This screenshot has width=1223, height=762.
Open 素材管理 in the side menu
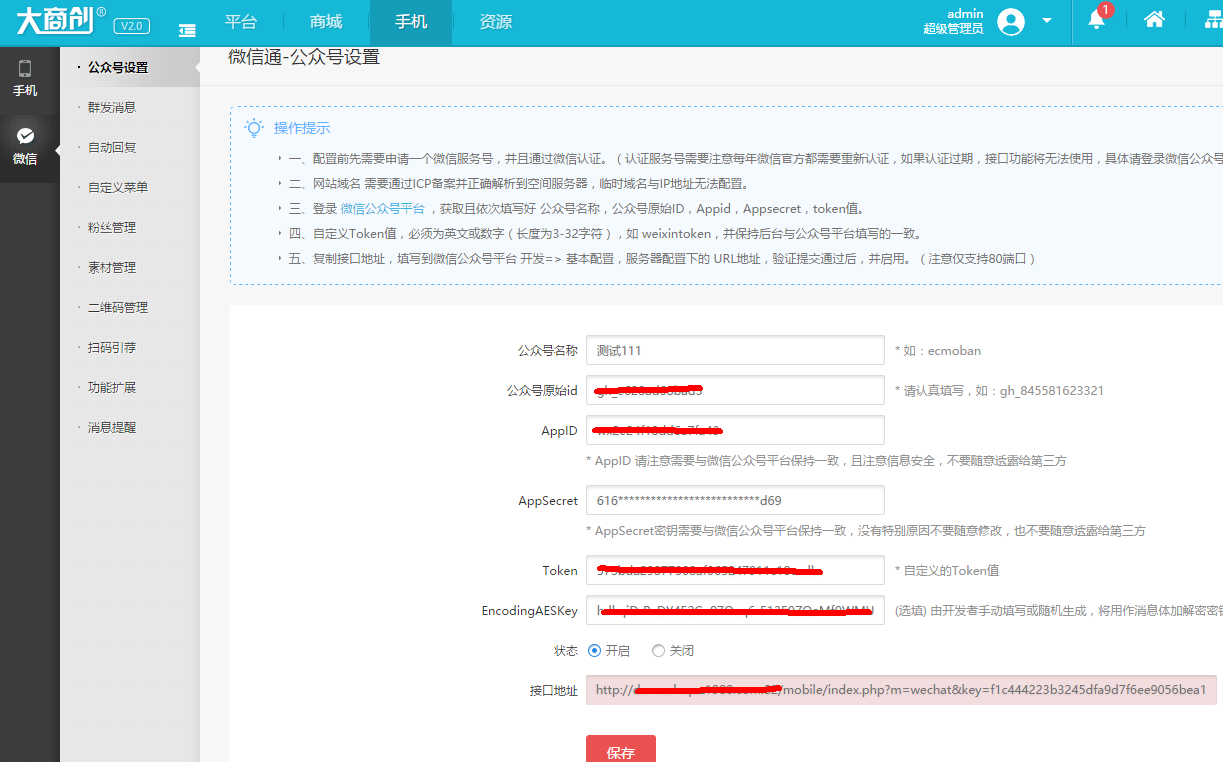point(112,267)
